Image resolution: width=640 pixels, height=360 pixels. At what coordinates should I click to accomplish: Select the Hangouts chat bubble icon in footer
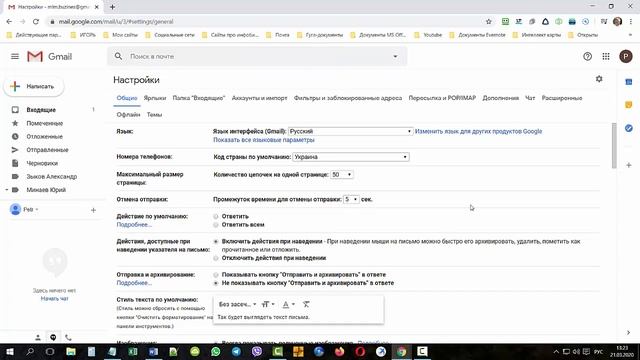pyautogui.click(x=53, y=338)
